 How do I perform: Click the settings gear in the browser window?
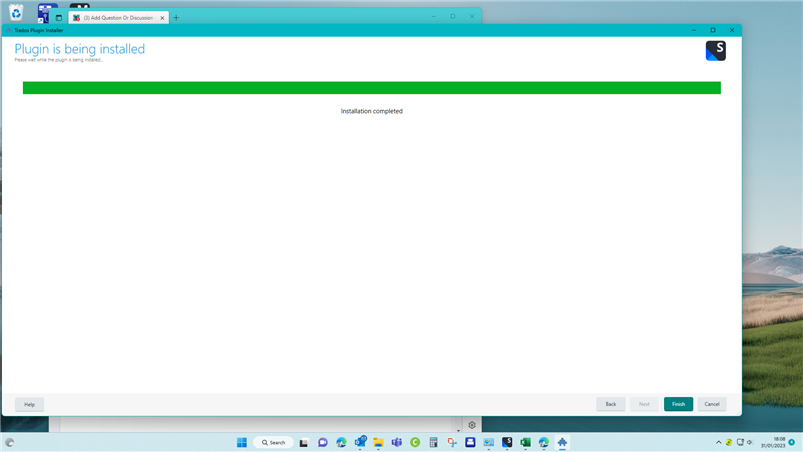pos(472,425)
